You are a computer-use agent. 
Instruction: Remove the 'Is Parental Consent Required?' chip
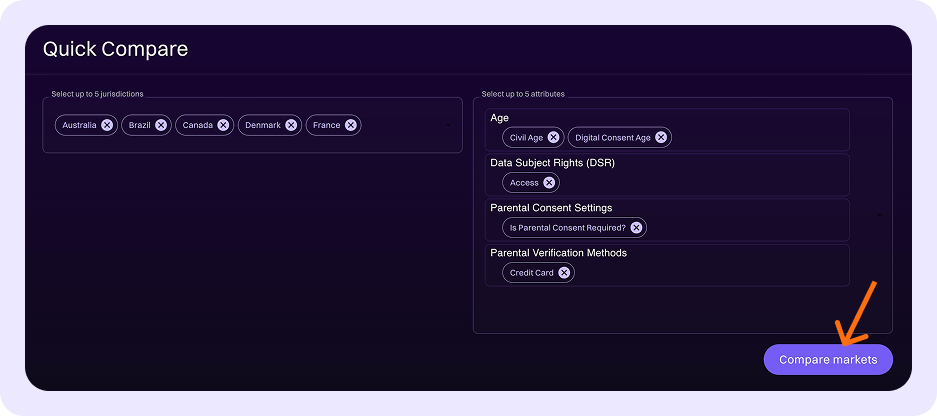coord(636,228)
